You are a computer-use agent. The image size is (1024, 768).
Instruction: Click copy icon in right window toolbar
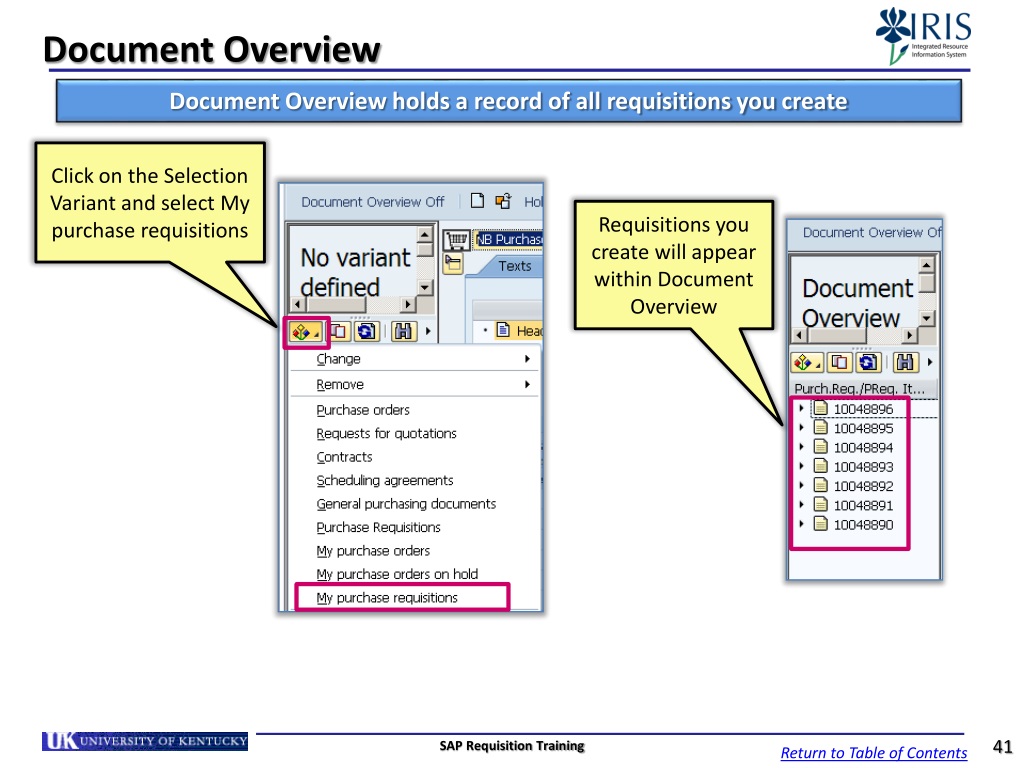coord(840,362)
